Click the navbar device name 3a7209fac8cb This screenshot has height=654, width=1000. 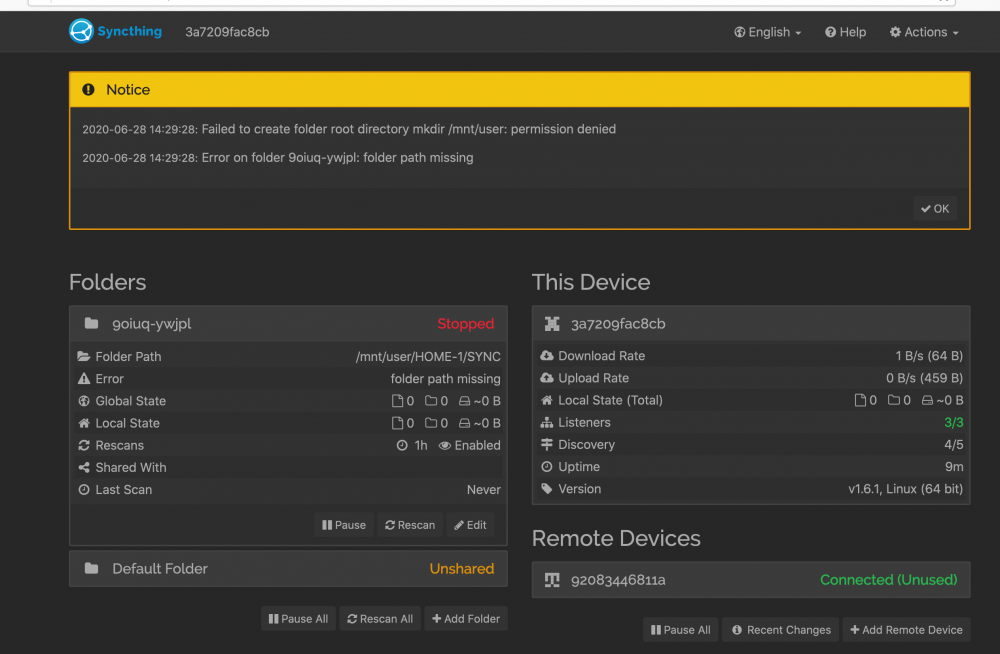pyautogui.click(x=227, y=32)
